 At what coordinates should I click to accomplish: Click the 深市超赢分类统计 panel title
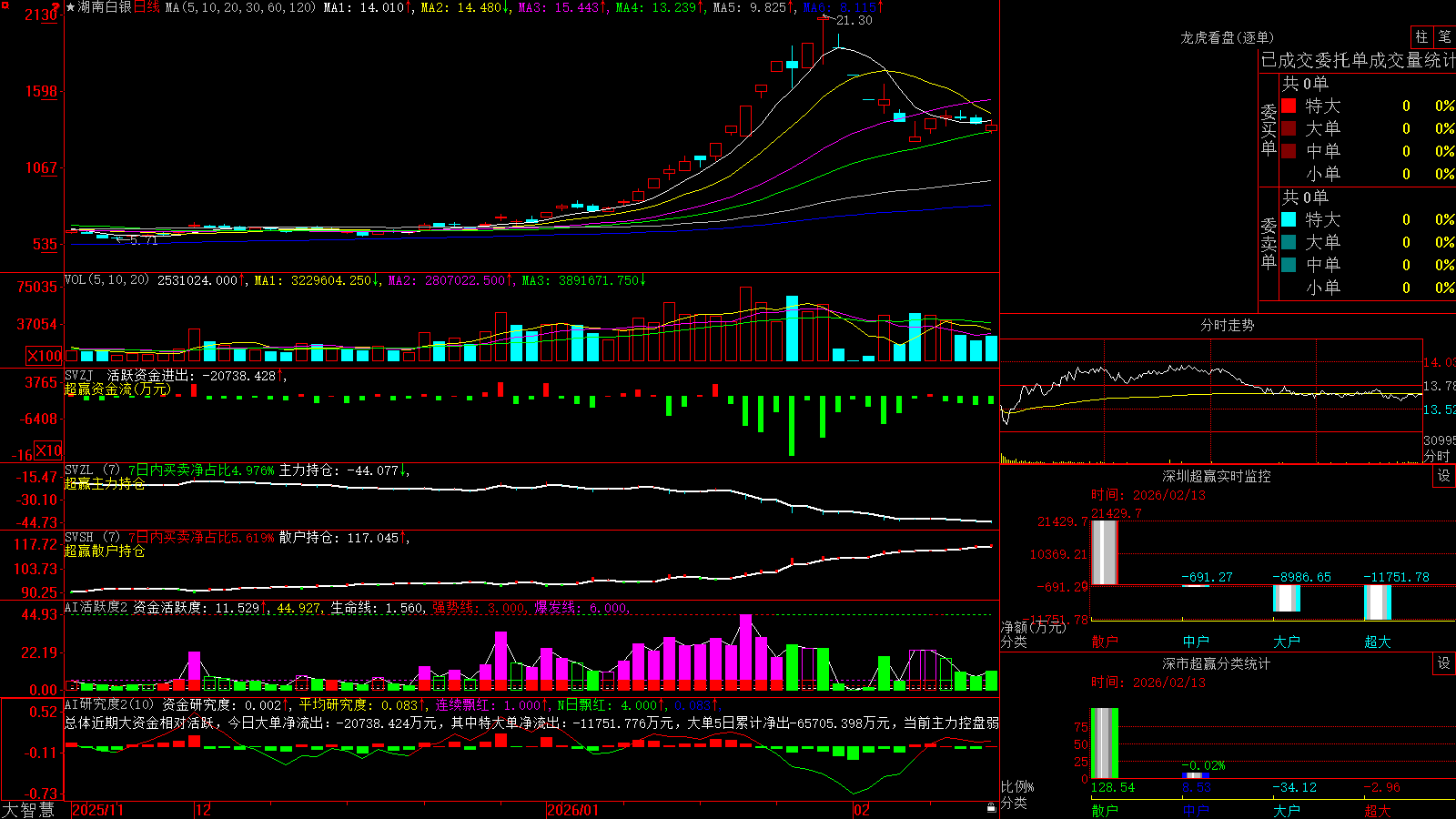(x=1217, y=663)
